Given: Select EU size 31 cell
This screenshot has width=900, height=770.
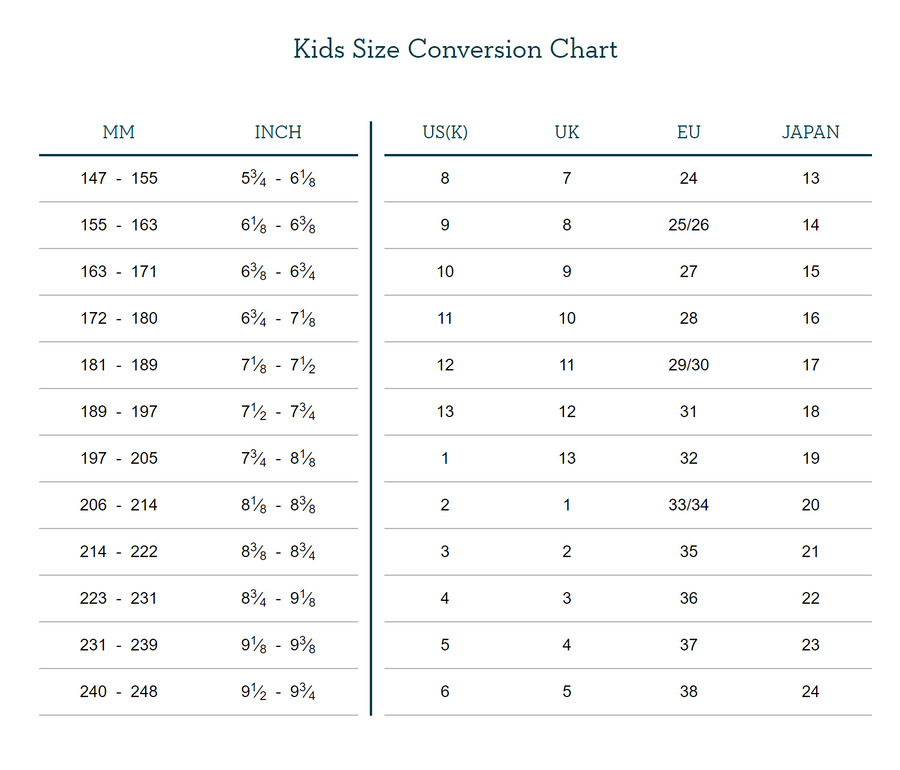Looking at the screenshot, I should tap(688, 412).
